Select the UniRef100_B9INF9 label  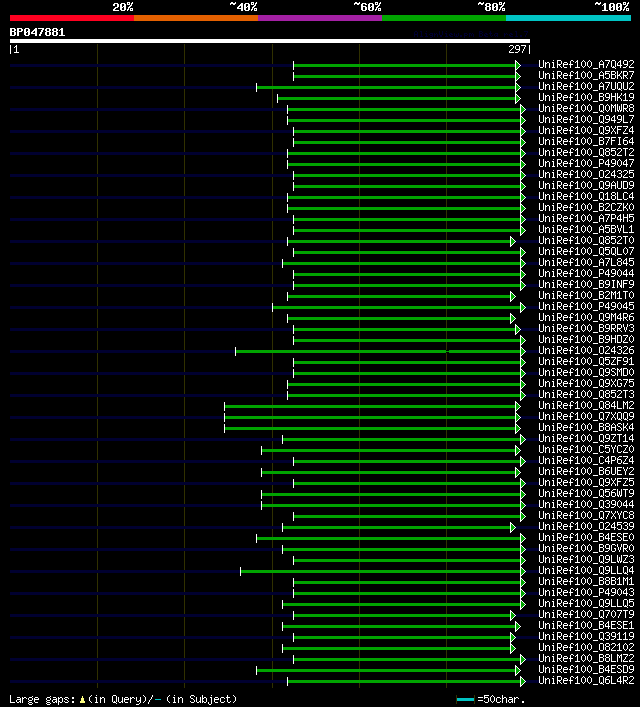586,284
